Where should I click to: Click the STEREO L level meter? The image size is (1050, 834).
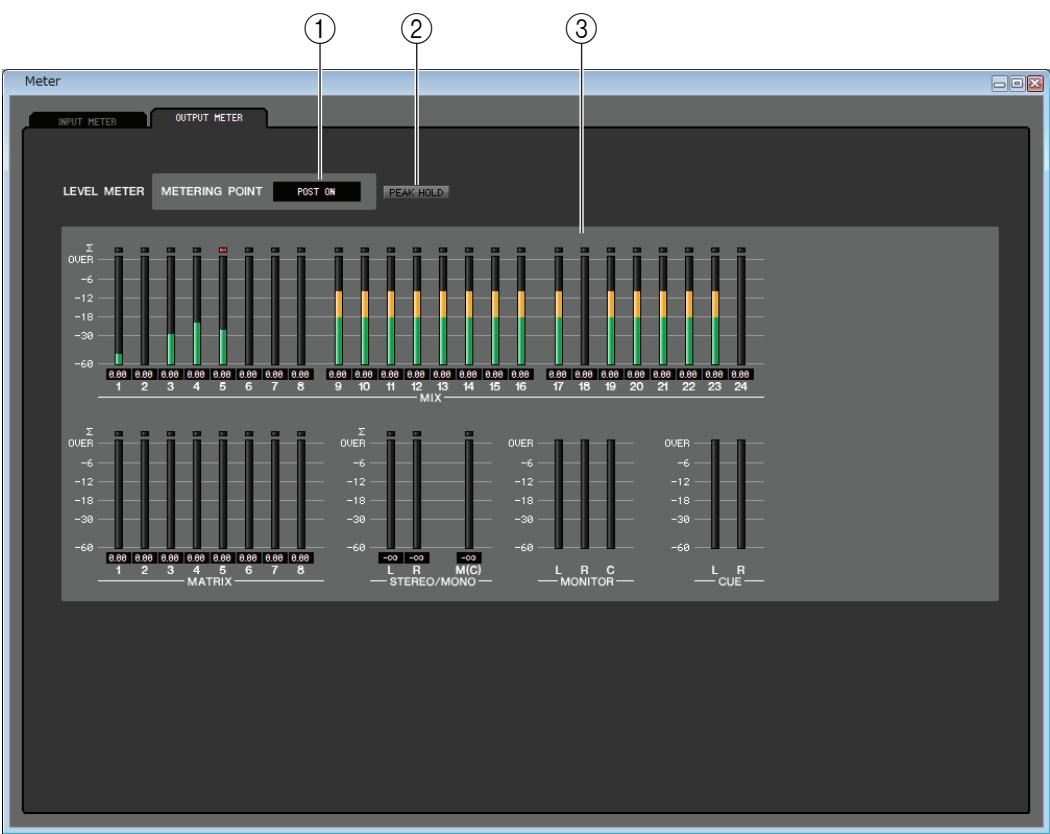[390, 494]
